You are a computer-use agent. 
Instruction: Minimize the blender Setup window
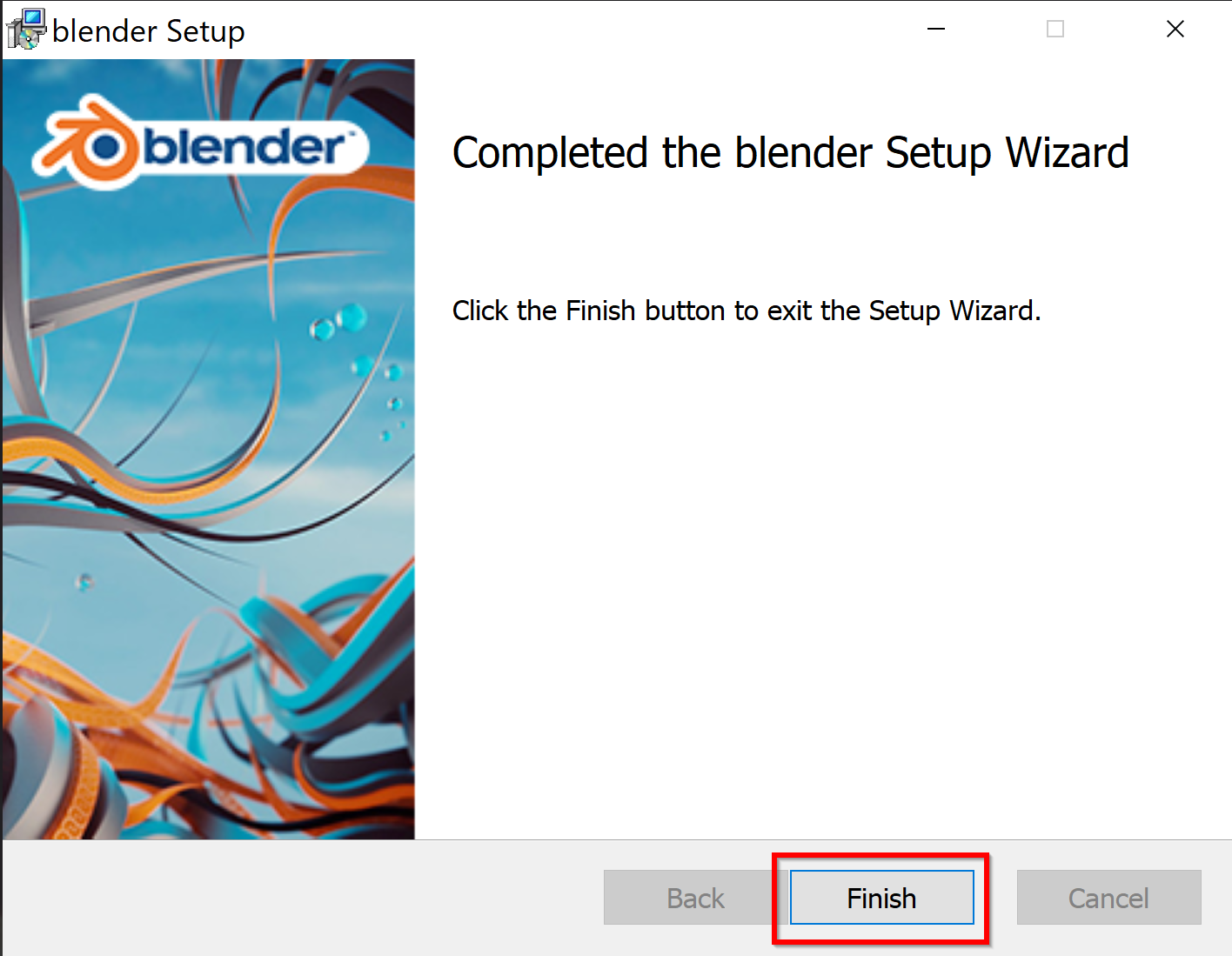[x=936, y=29]
